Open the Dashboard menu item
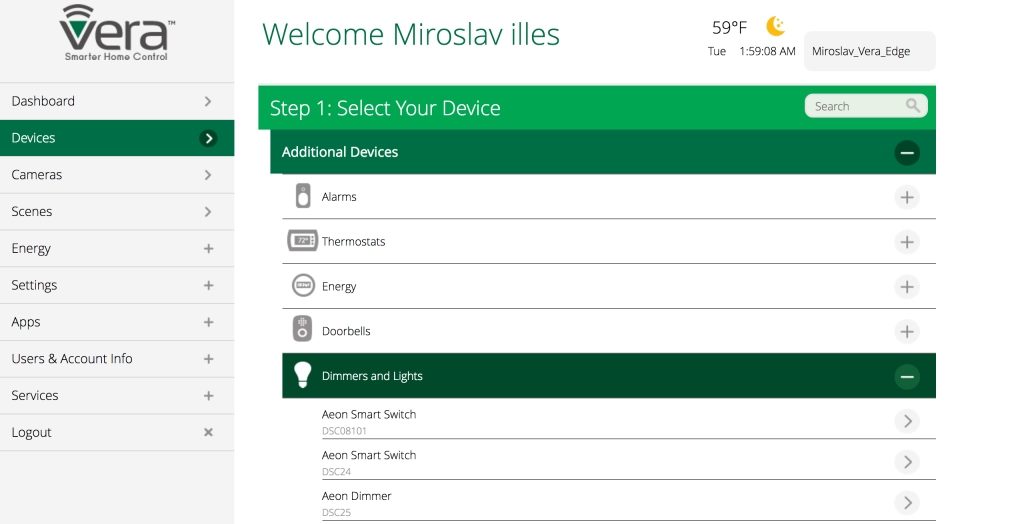The image size is (1024, 524). point(116,101)
